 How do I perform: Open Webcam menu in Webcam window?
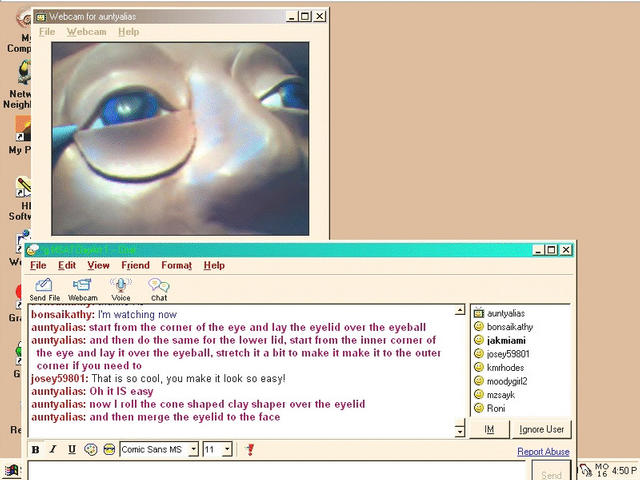click(x=87, y=32)
